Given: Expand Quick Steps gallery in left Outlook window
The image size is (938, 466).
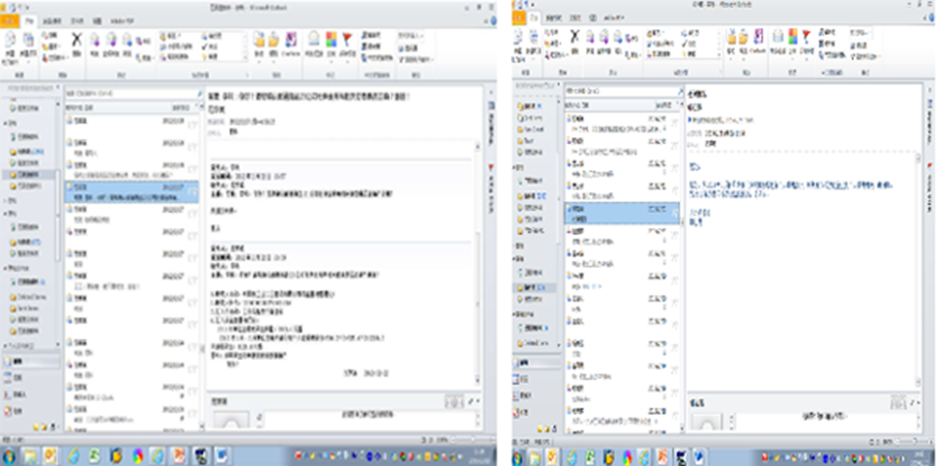Looking at the screenshot, I should click(246, 57).
